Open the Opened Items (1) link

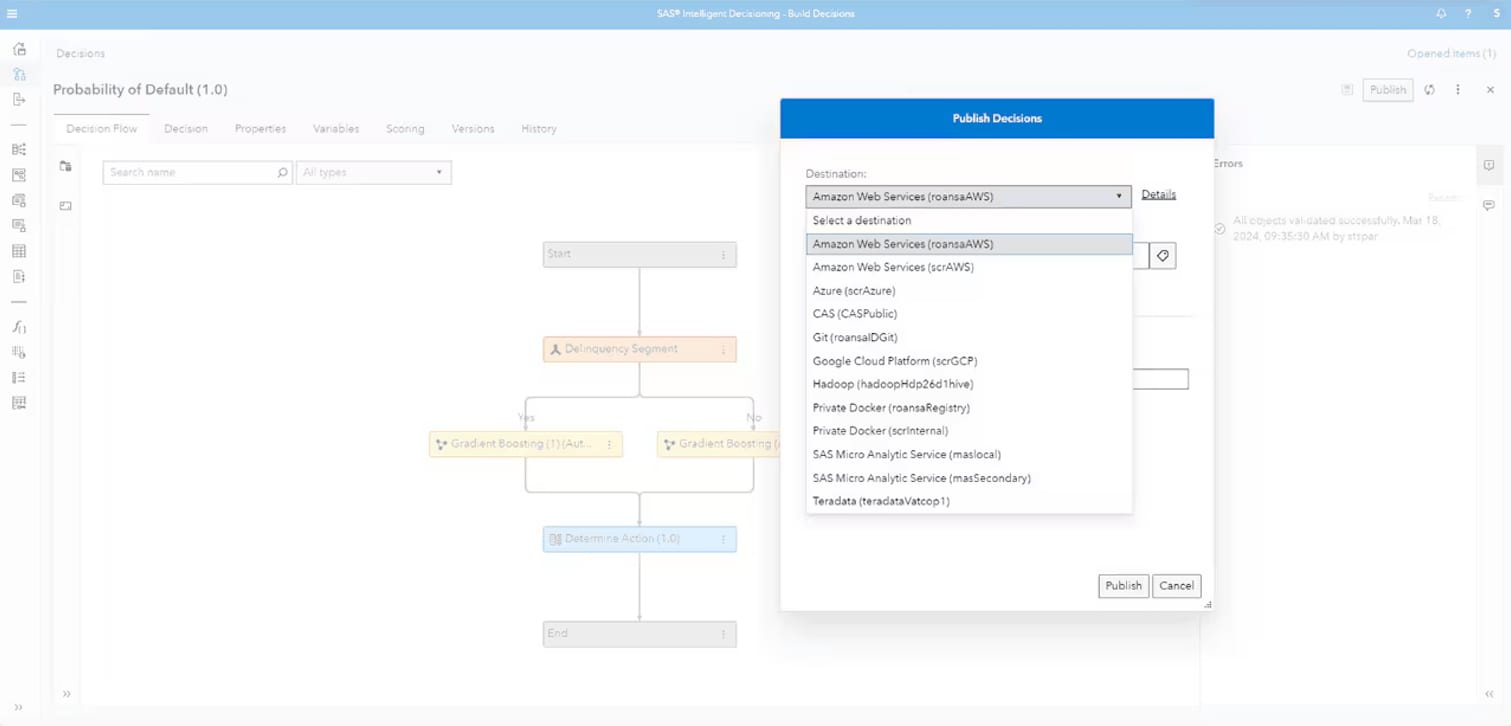(x=1451, y=54)
